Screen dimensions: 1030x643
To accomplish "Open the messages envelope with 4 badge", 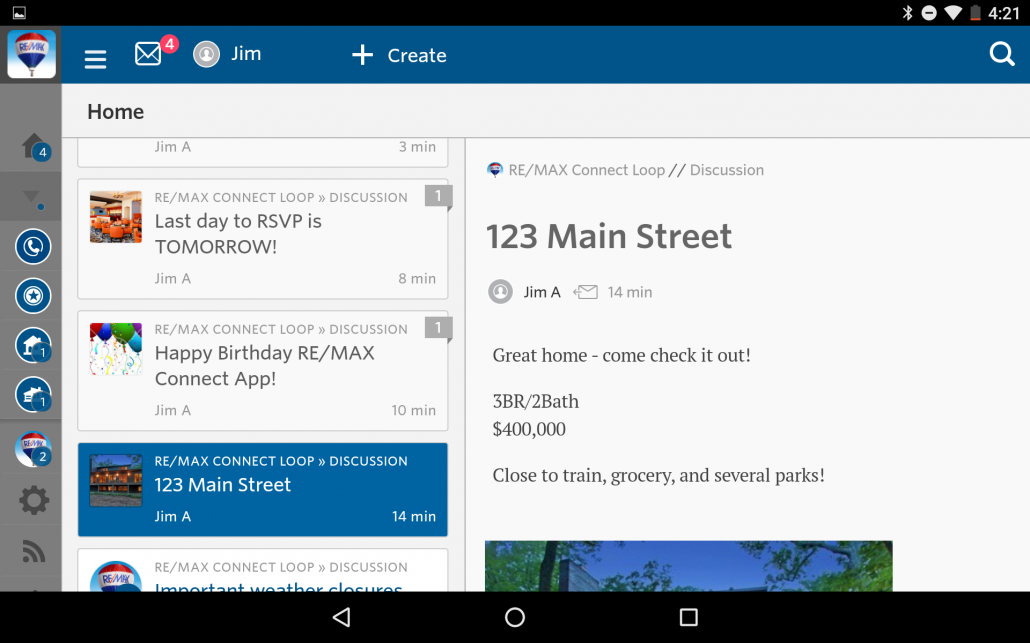I will 148,54.
